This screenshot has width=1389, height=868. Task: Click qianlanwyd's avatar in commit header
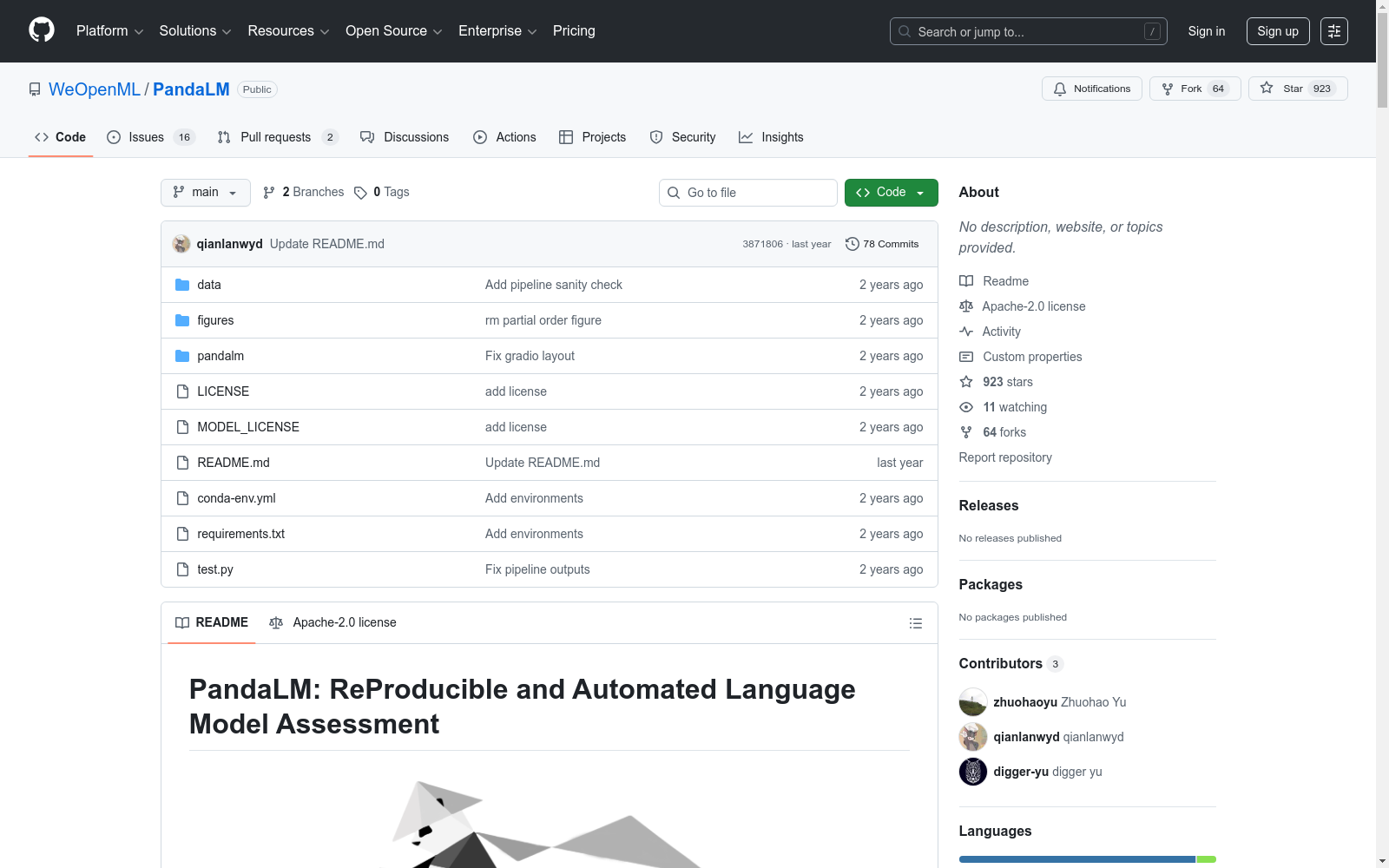[x=181, y=244]
